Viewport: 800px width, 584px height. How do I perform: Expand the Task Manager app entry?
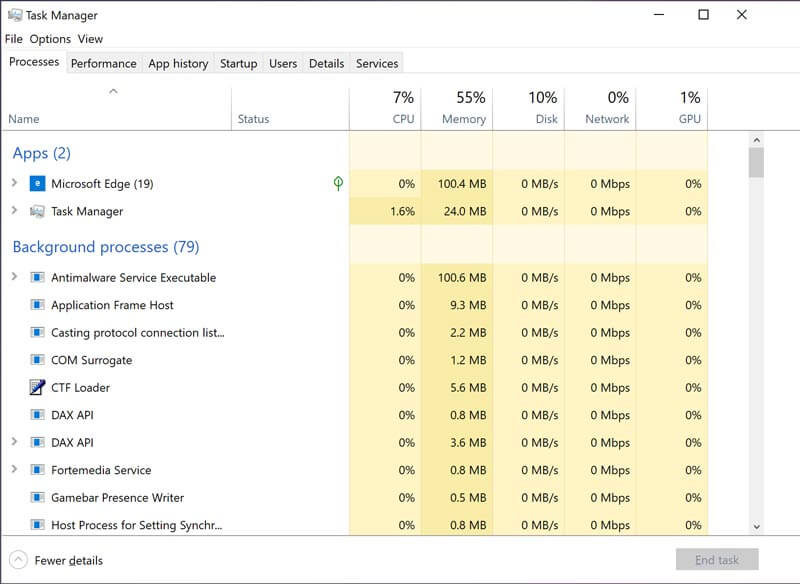14,210
